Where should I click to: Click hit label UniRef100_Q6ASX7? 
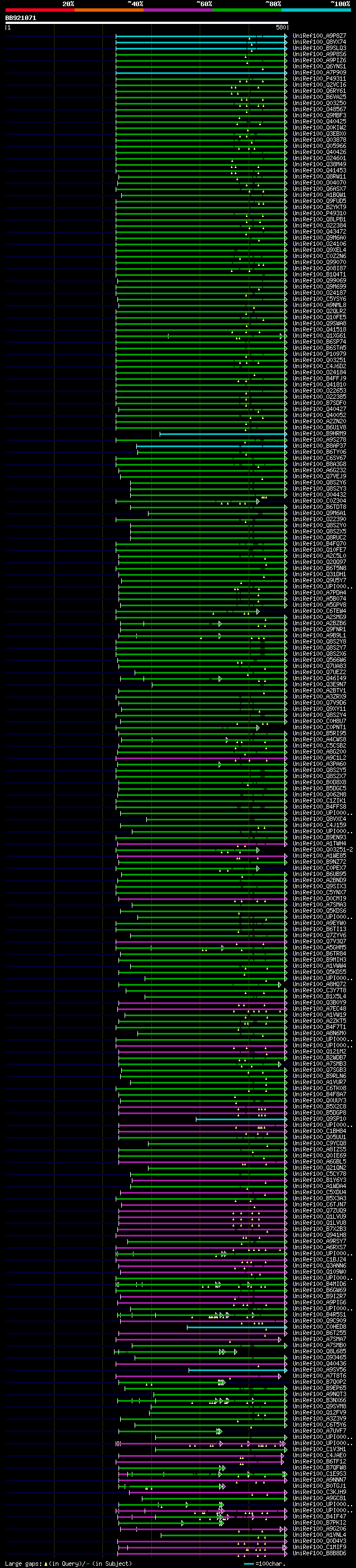tap(319, 189)
